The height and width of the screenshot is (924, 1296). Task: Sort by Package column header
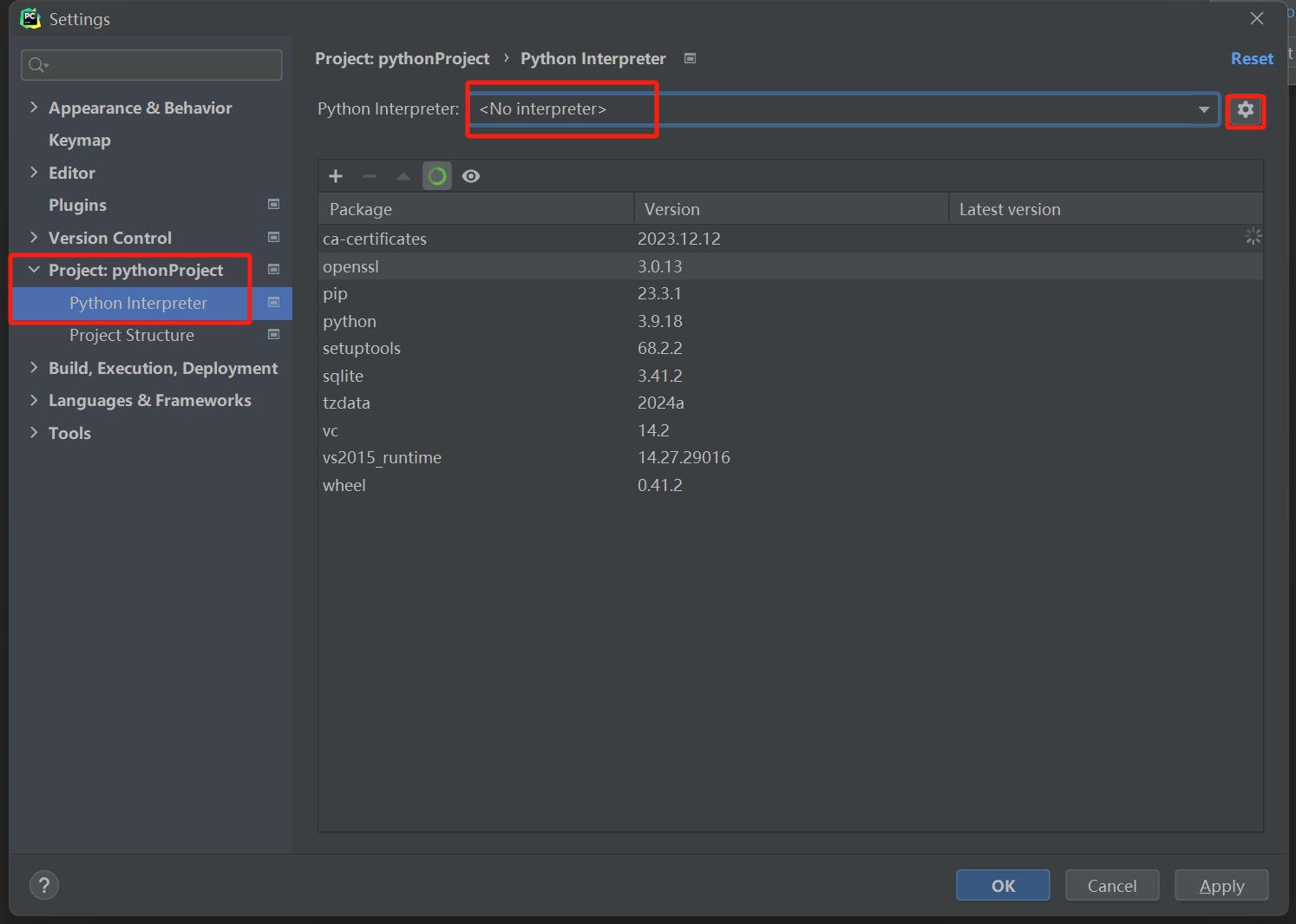[x=476, y=209]
